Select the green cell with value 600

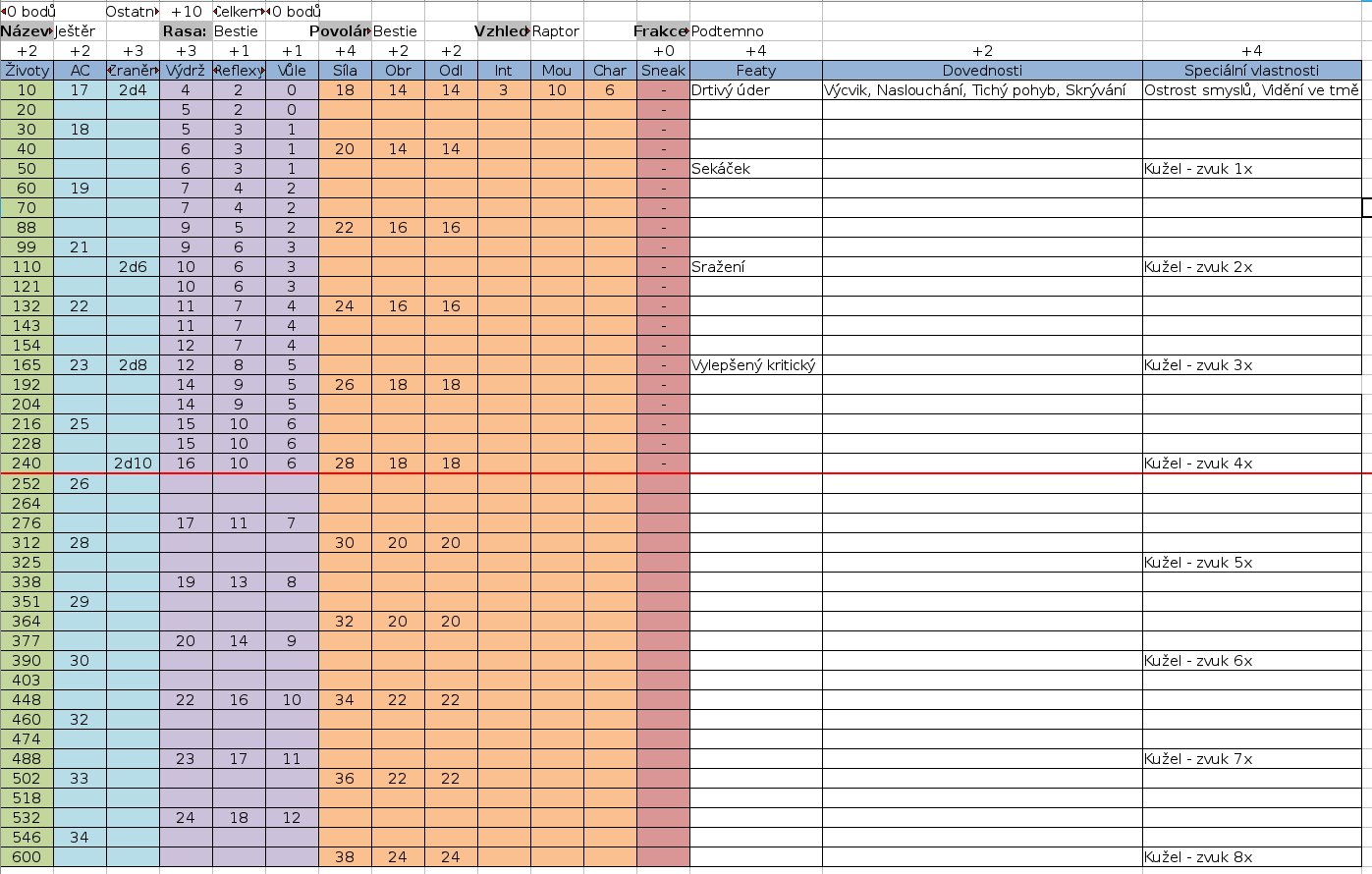[27, 857]
